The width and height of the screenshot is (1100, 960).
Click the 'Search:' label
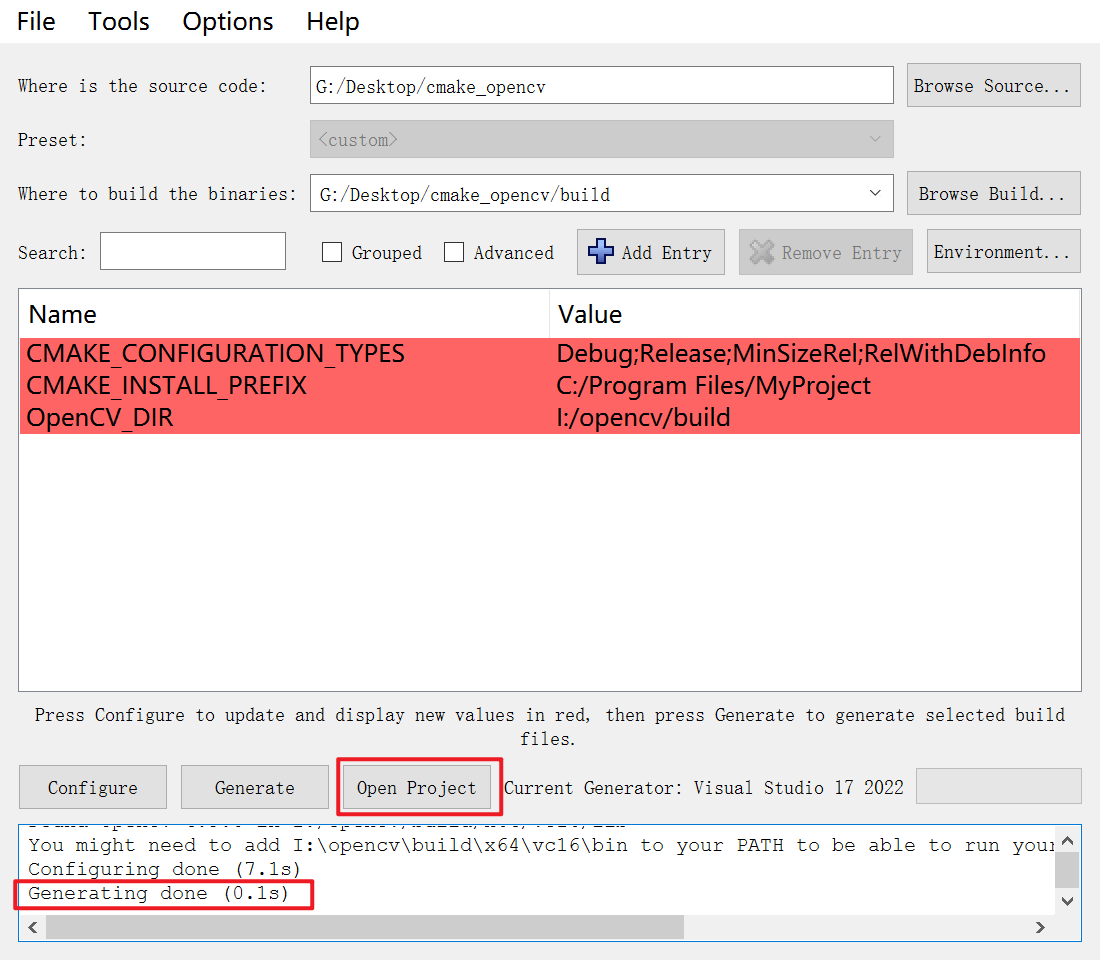click(x=52, y=252)
